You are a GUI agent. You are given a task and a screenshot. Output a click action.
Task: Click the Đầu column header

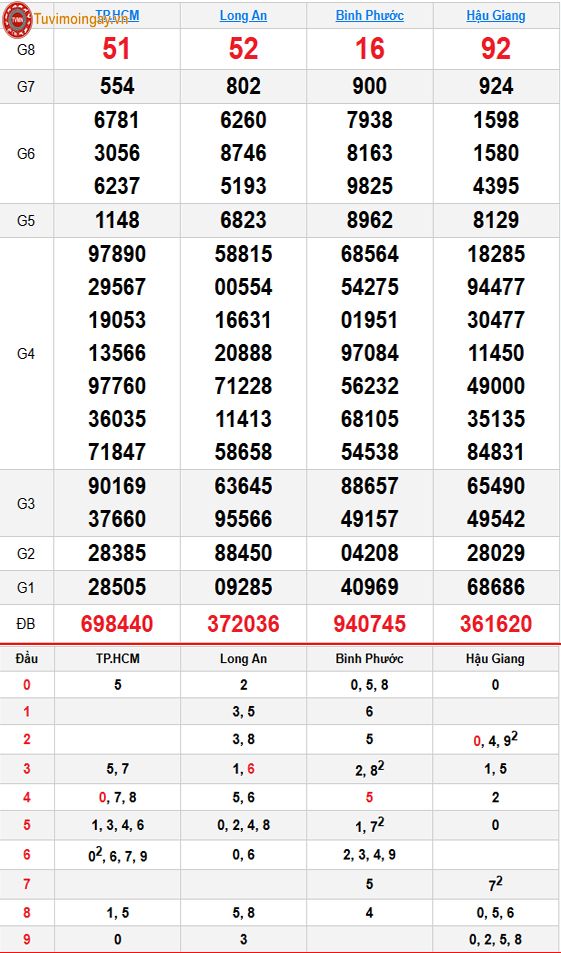point(26,658)
